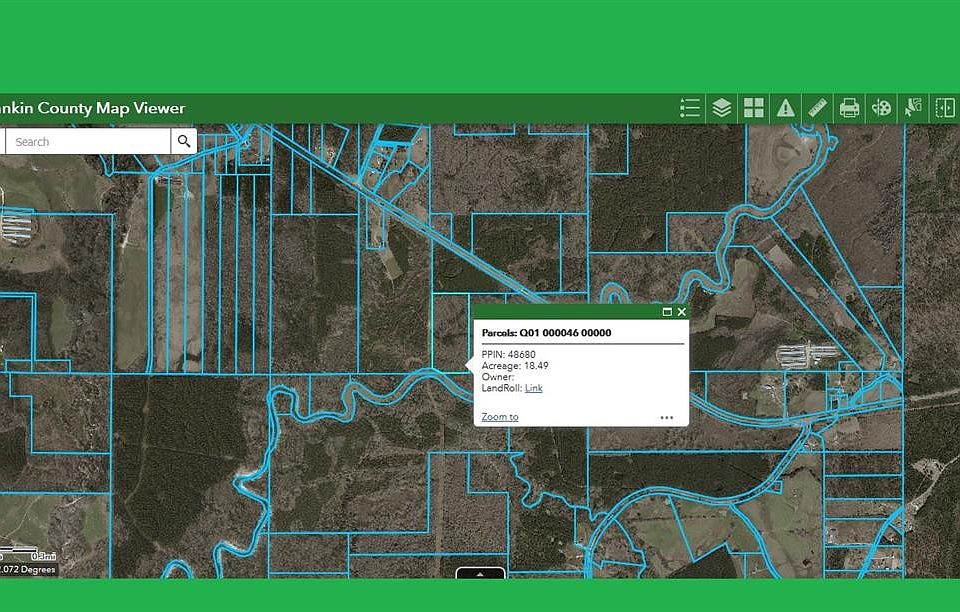The width and height of the screenshot is (960, 612).
Task: Close the parcel info popup
Action: coord(682,312)
